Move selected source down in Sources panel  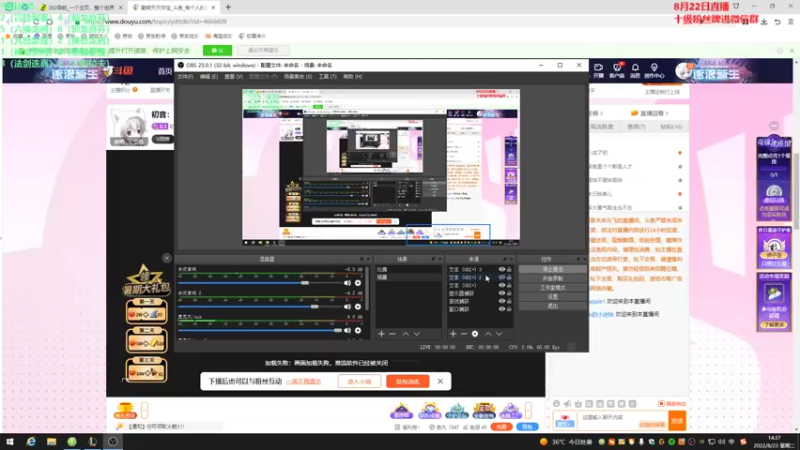[x=499, y=334]
